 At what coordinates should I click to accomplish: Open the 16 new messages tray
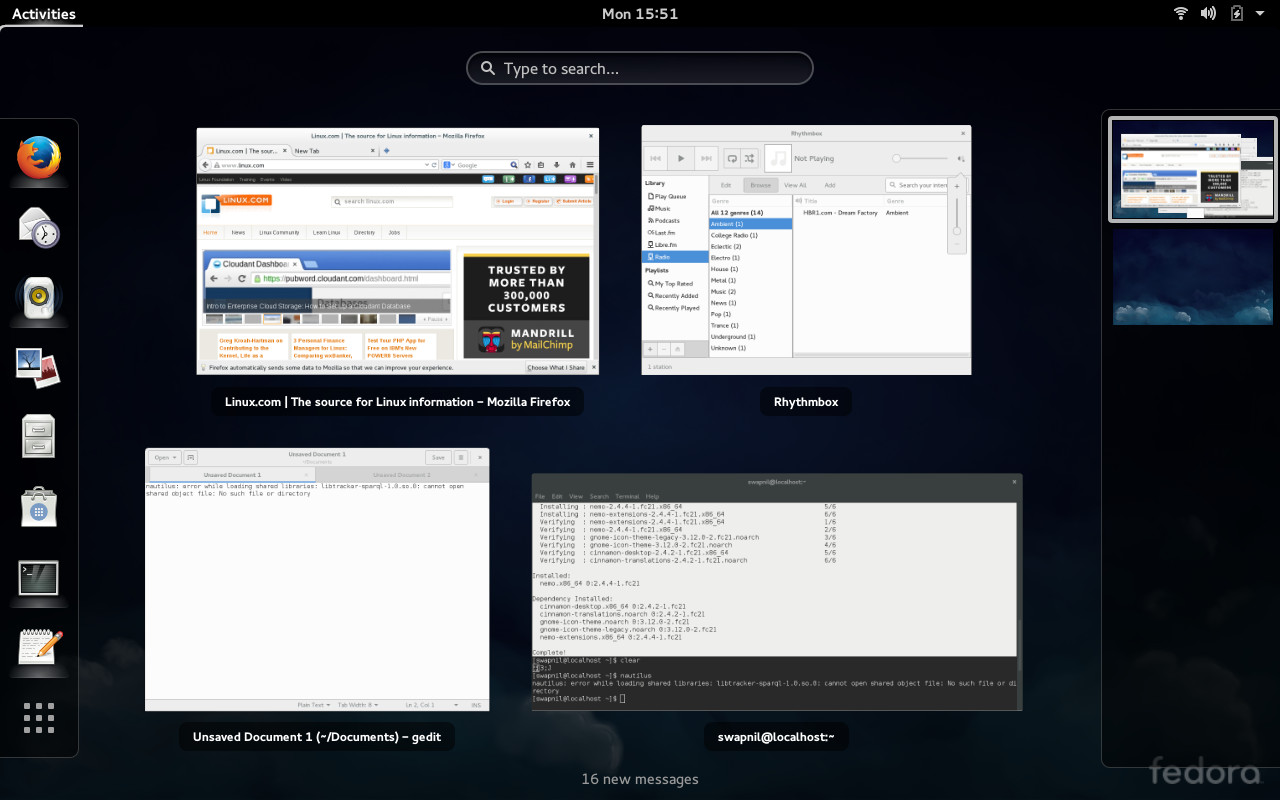pyautogui.click(x=640, y=779)
